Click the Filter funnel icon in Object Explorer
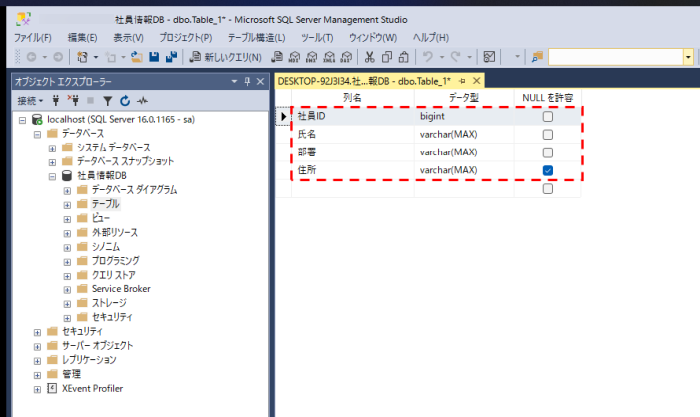 point(108,101)
